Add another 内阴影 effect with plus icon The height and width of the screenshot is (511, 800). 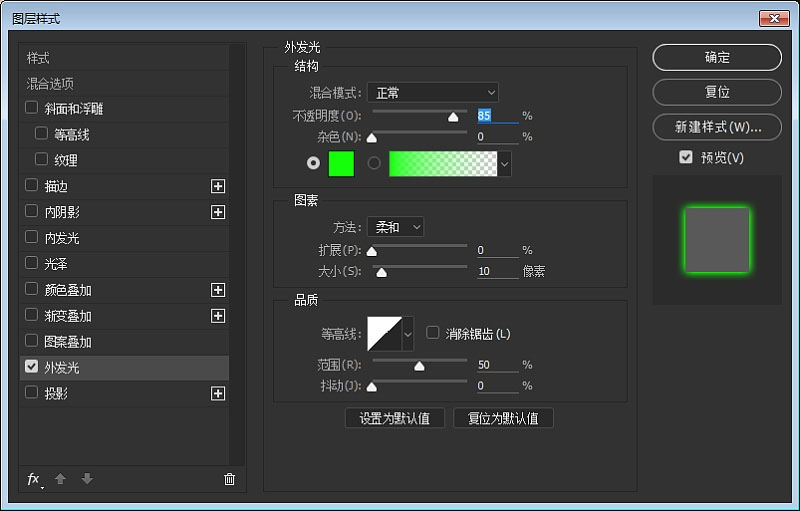(218, 212)
